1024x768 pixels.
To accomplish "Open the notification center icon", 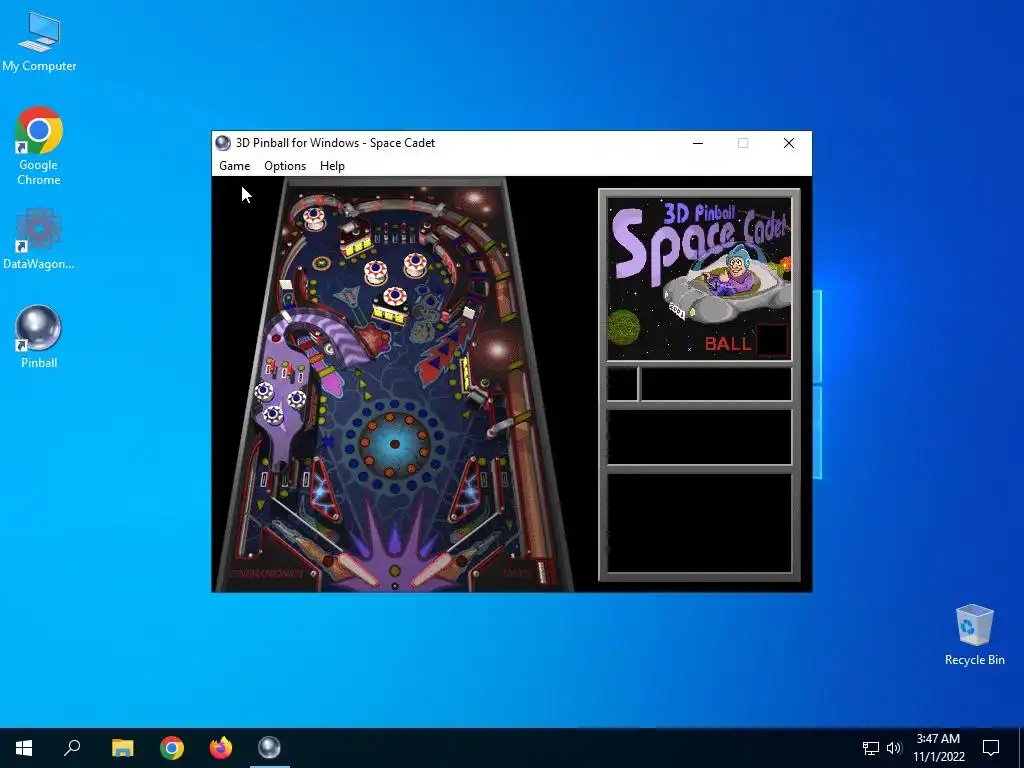I will point(991,748).
